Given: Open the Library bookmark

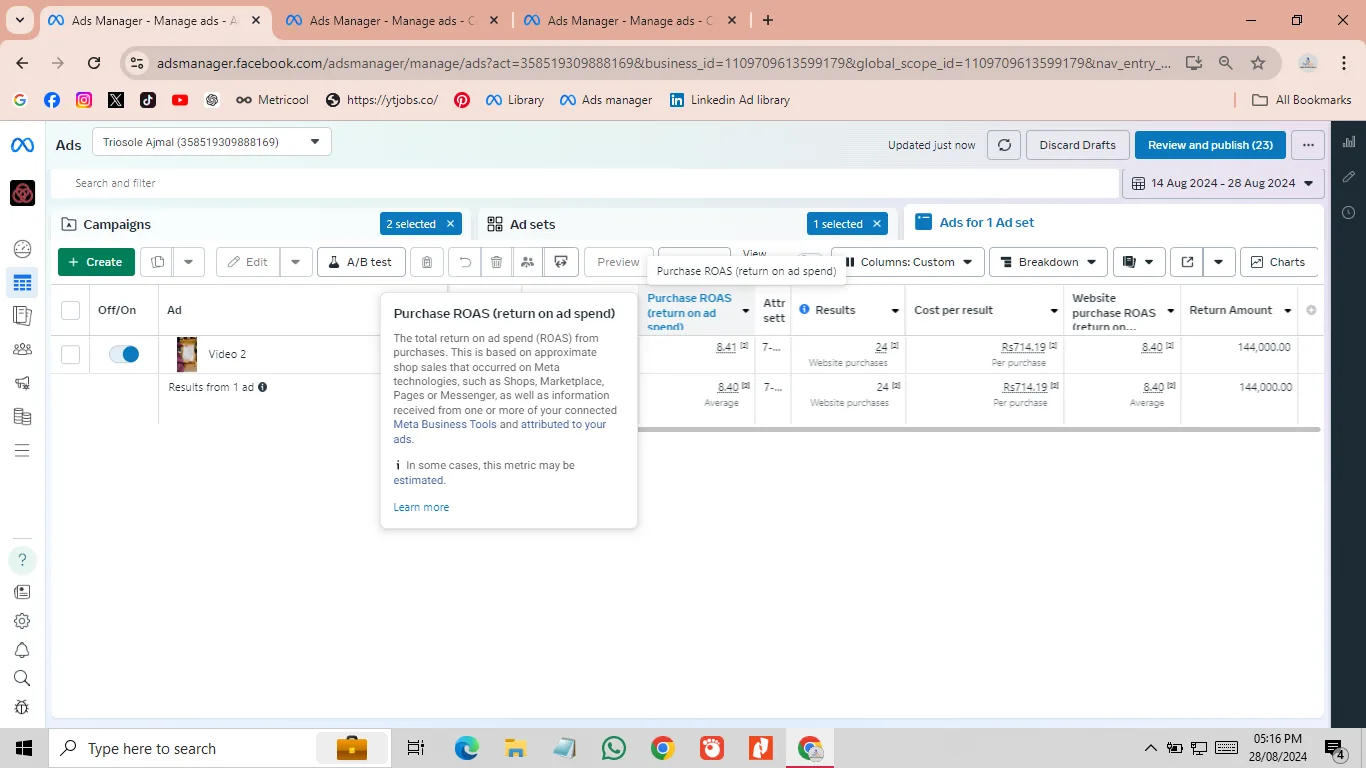Looking at the screenshot, I should [x=515, y=100].
